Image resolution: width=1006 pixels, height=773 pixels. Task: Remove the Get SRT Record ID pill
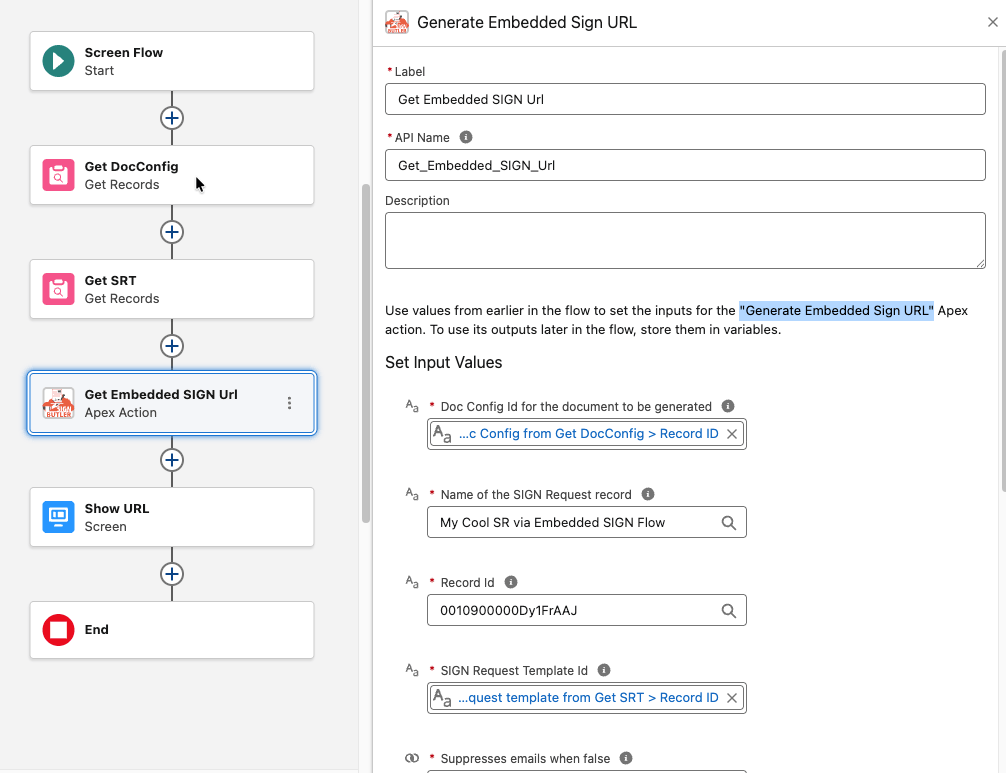(731, 698)
